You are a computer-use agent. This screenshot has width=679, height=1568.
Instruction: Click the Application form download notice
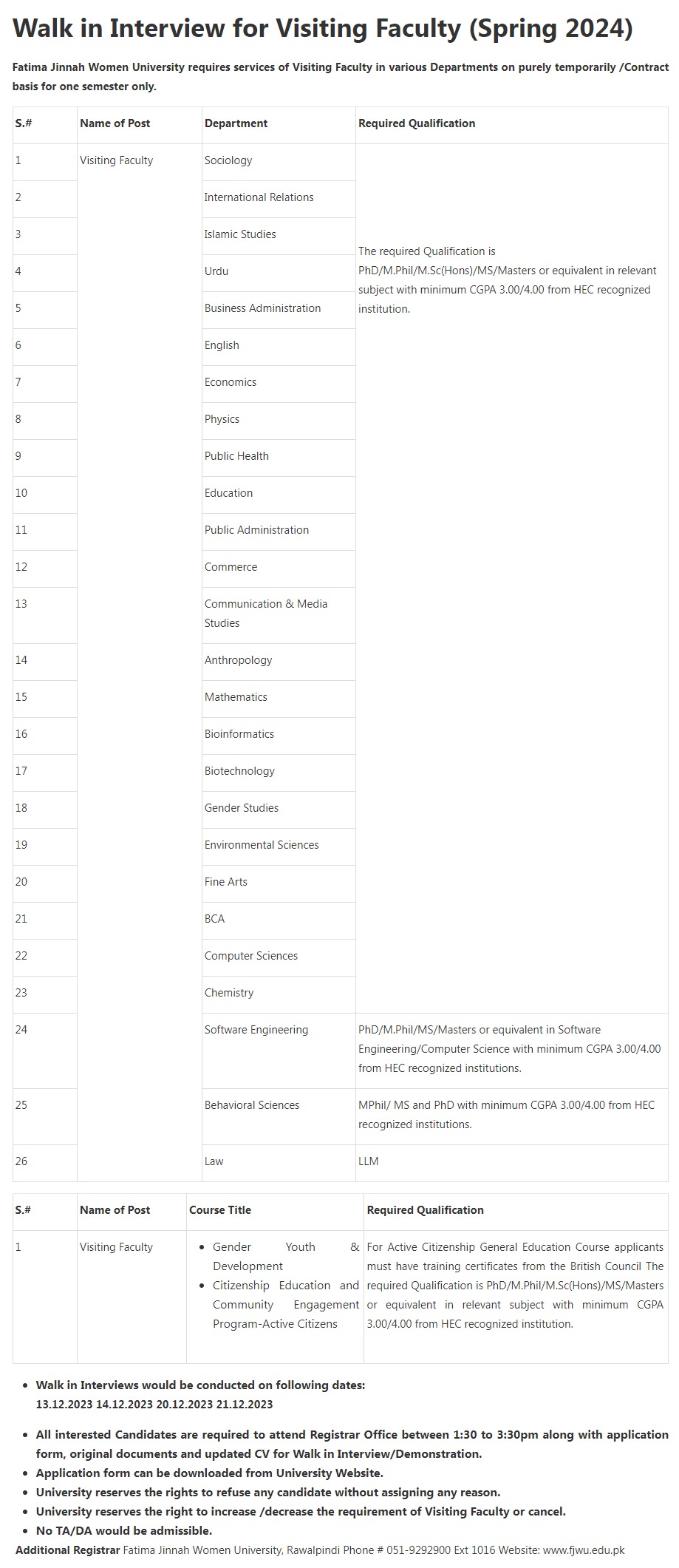(x=209, y=1473)
